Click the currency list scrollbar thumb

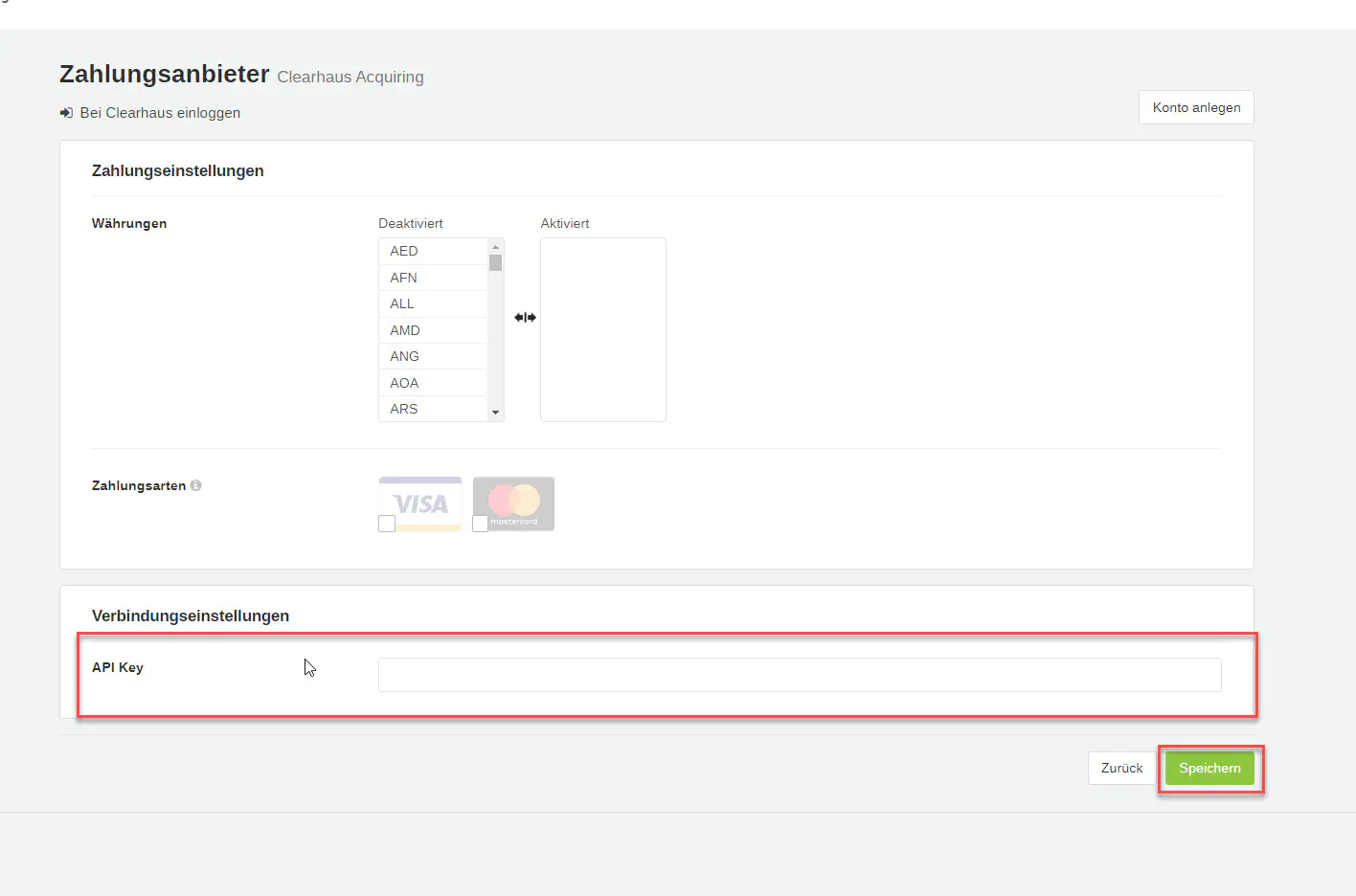(x=495, y=262)
